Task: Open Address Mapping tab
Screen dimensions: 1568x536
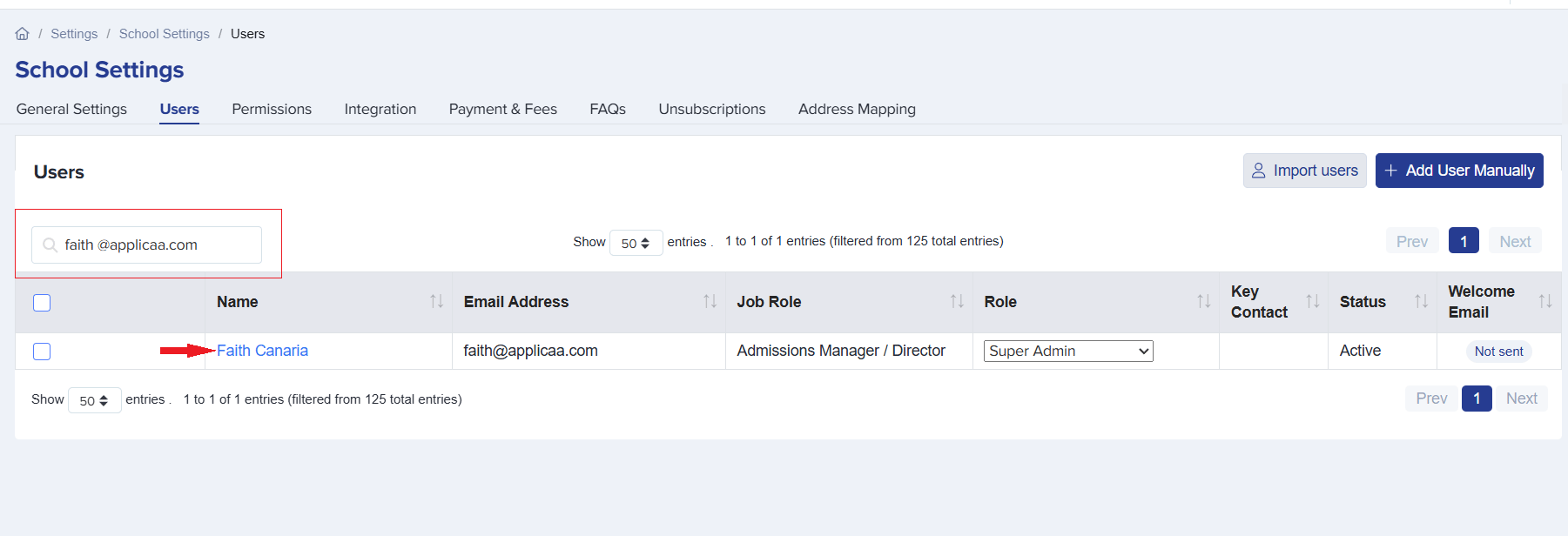Action: 857,109
